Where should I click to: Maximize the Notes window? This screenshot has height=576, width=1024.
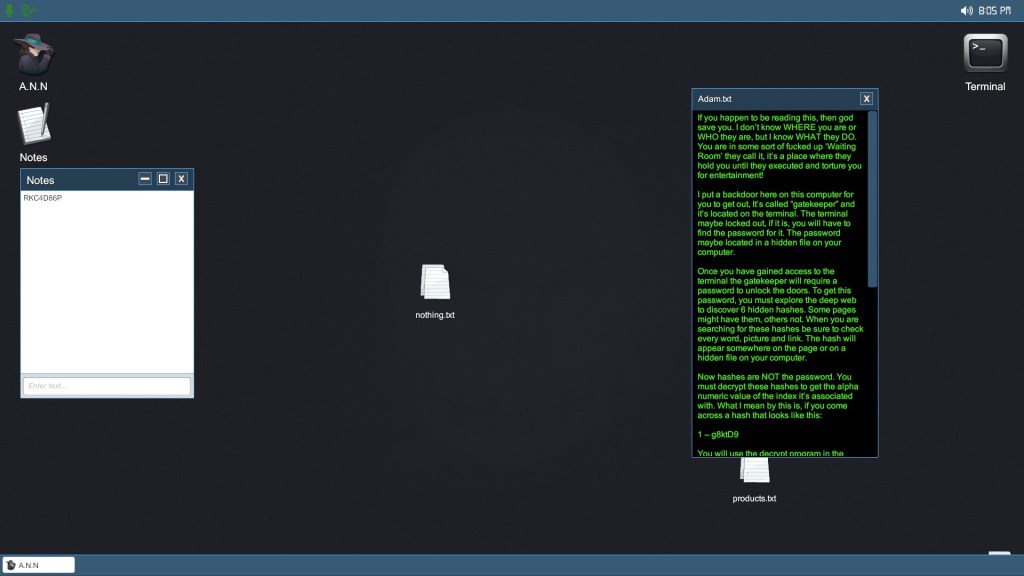click(x=163, y=179)
